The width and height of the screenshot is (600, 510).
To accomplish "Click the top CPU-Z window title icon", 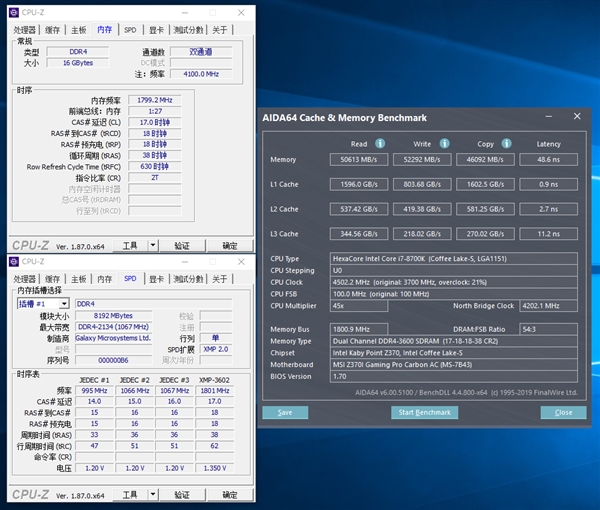I will (x=13, y=10).
